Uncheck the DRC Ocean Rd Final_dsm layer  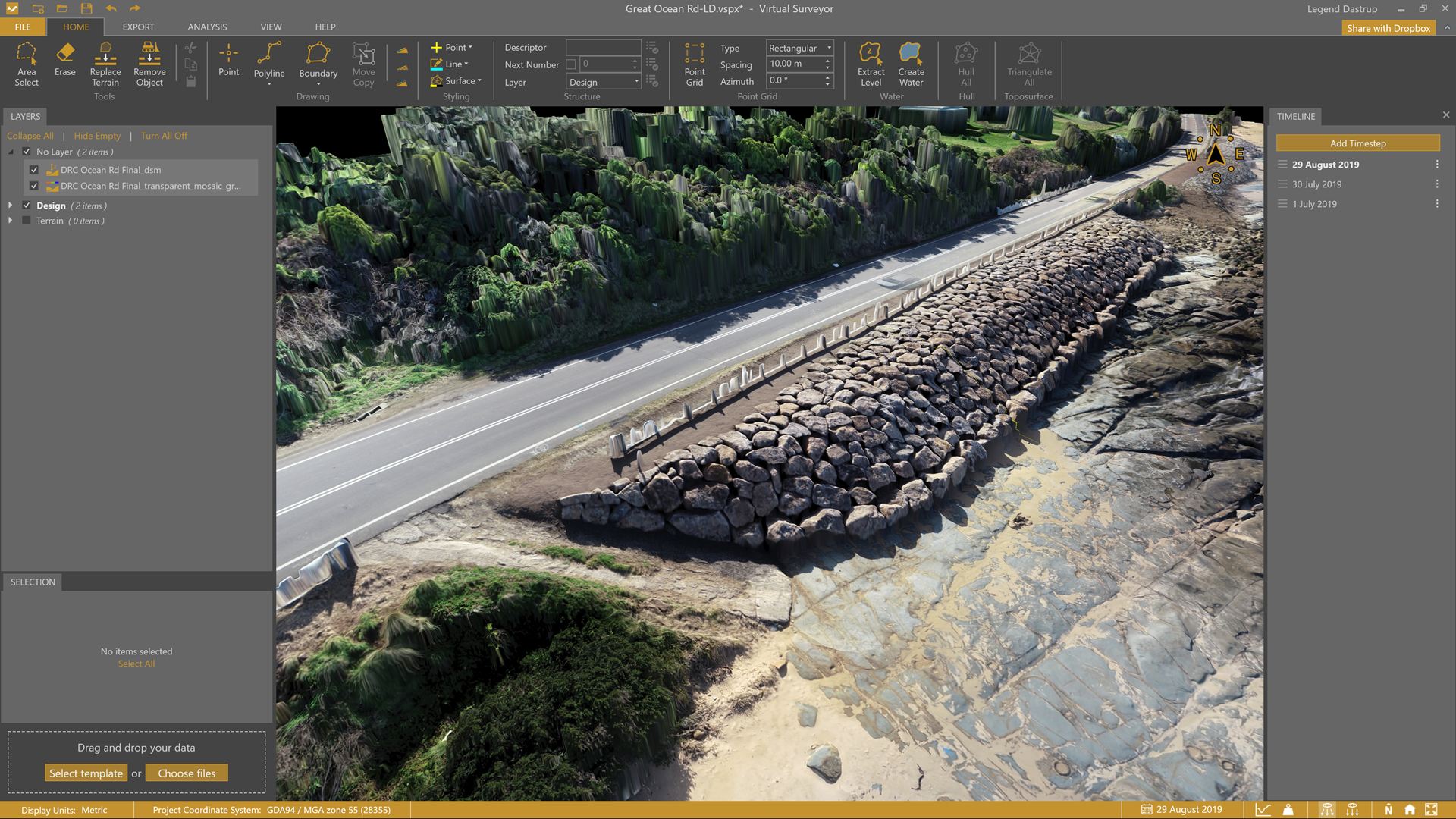pos(34,170)
